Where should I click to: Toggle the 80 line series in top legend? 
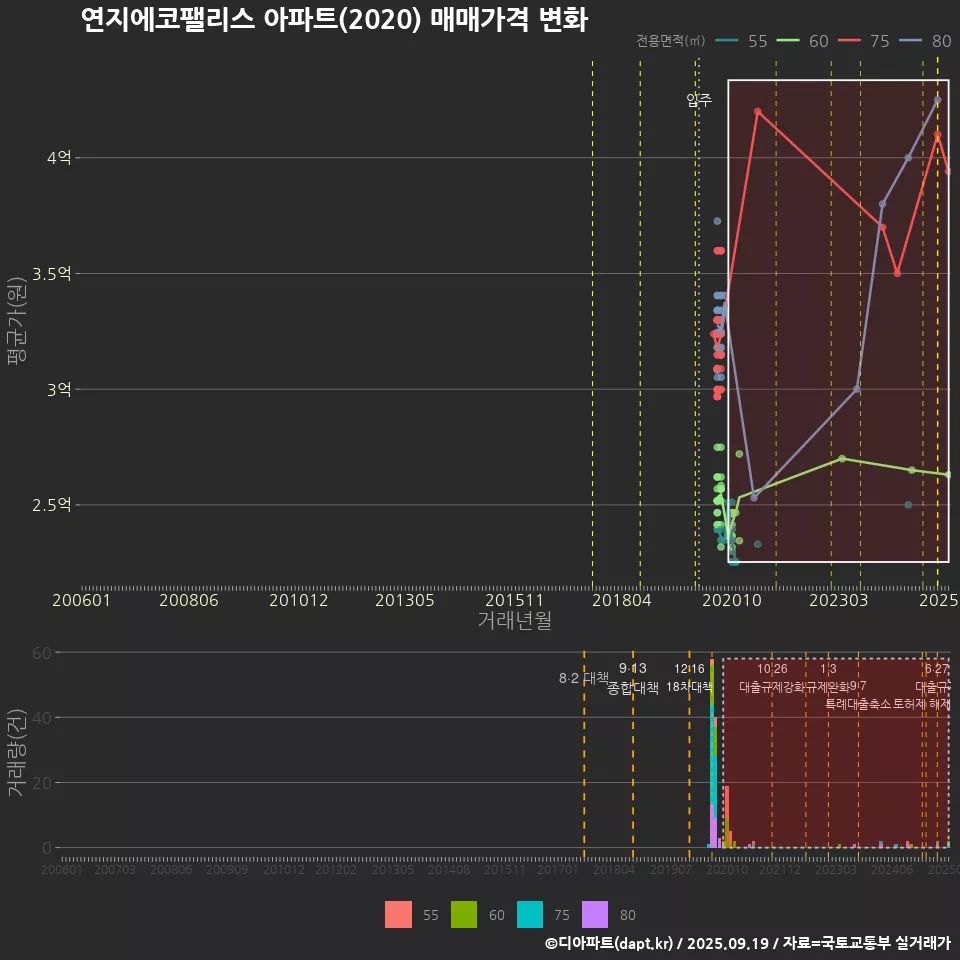pos(913,41)
